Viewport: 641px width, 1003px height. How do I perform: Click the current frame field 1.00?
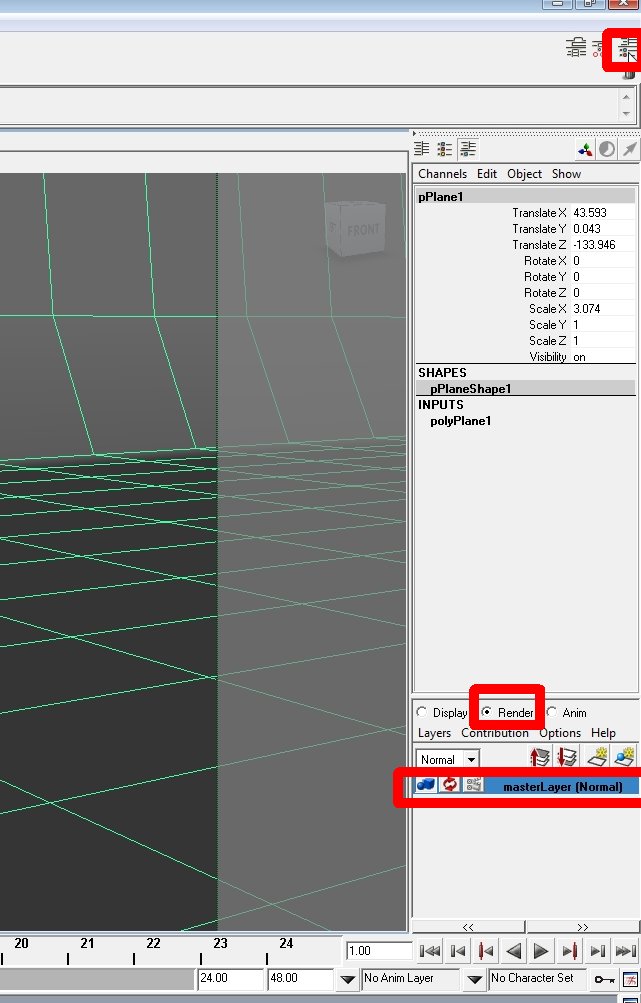pos(379,951)
